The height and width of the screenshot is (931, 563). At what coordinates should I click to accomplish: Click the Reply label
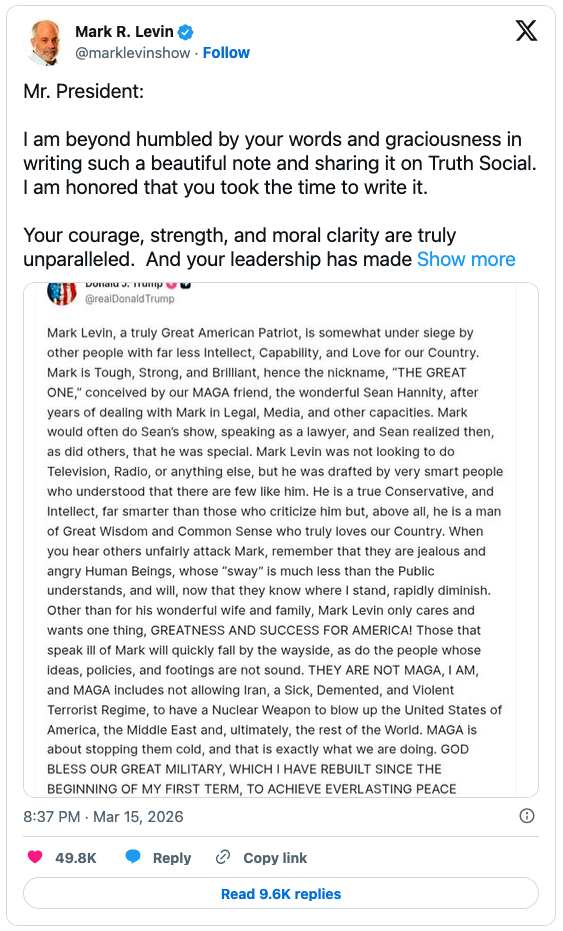coord(172,858)
